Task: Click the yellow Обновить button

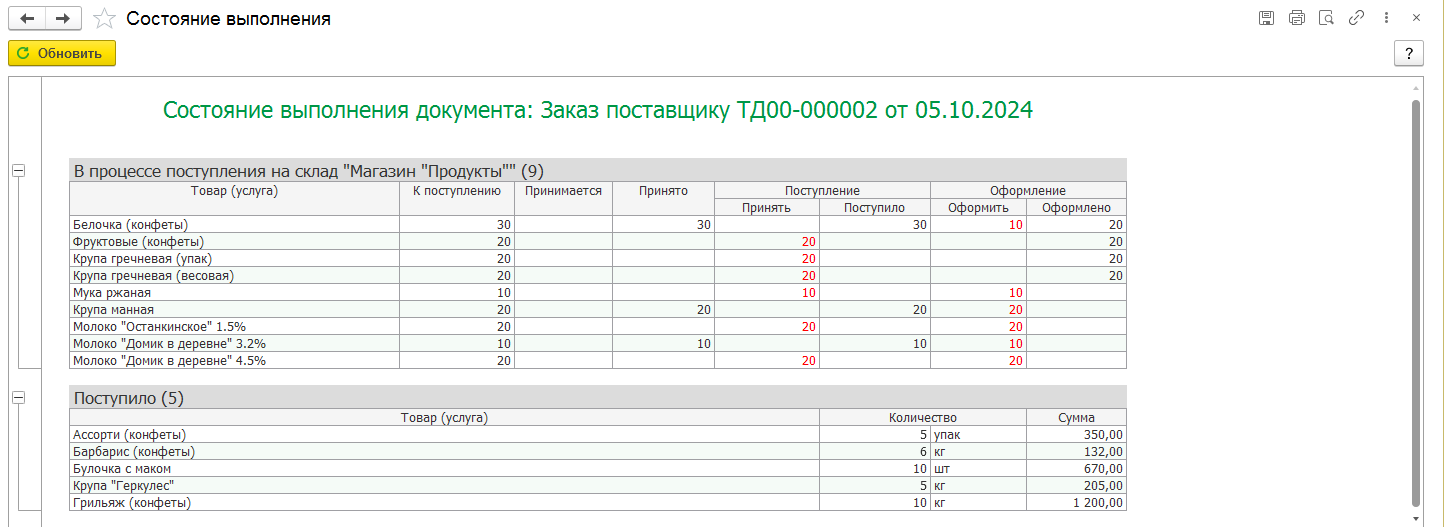Action: pos(62,53)
